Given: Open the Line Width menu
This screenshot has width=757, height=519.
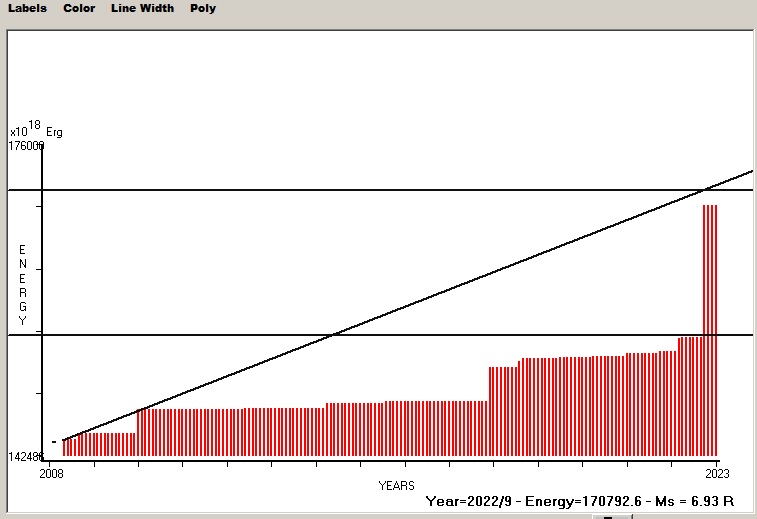Looking at the screenshot, I should pos(142,8).
